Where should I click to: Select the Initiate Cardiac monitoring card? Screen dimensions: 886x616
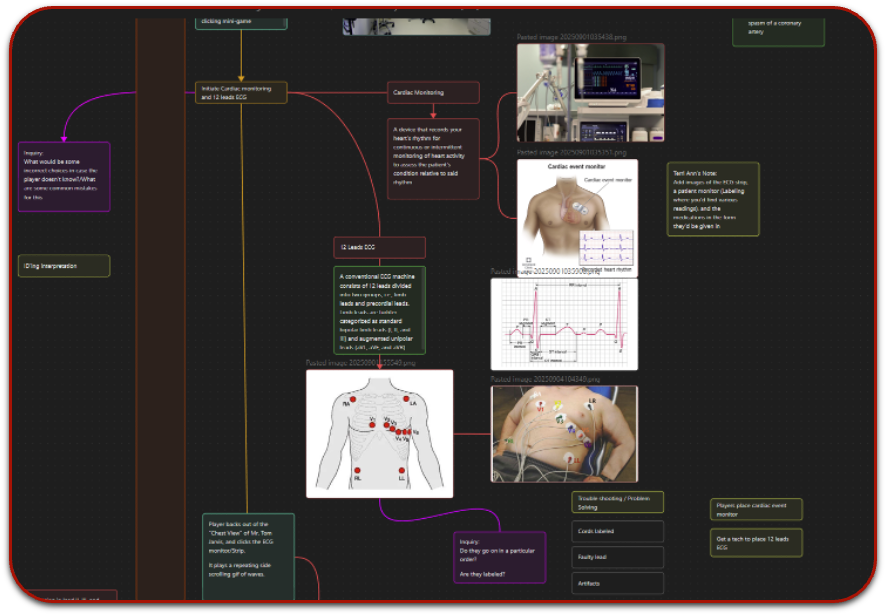tap(241, 93)
